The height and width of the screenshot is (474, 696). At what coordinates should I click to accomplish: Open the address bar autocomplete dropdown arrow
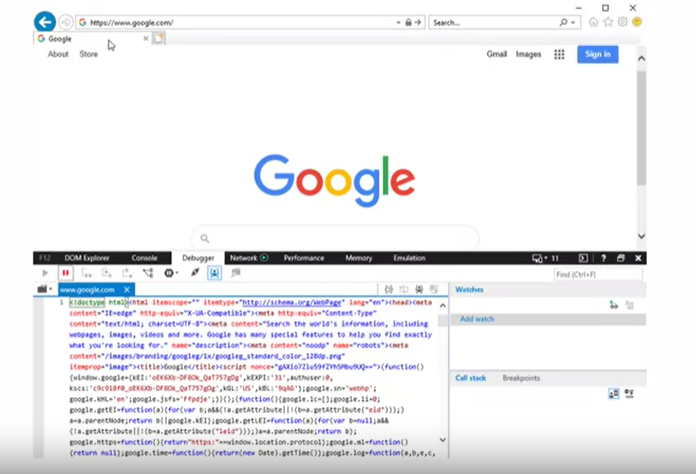tap(399, 22)
